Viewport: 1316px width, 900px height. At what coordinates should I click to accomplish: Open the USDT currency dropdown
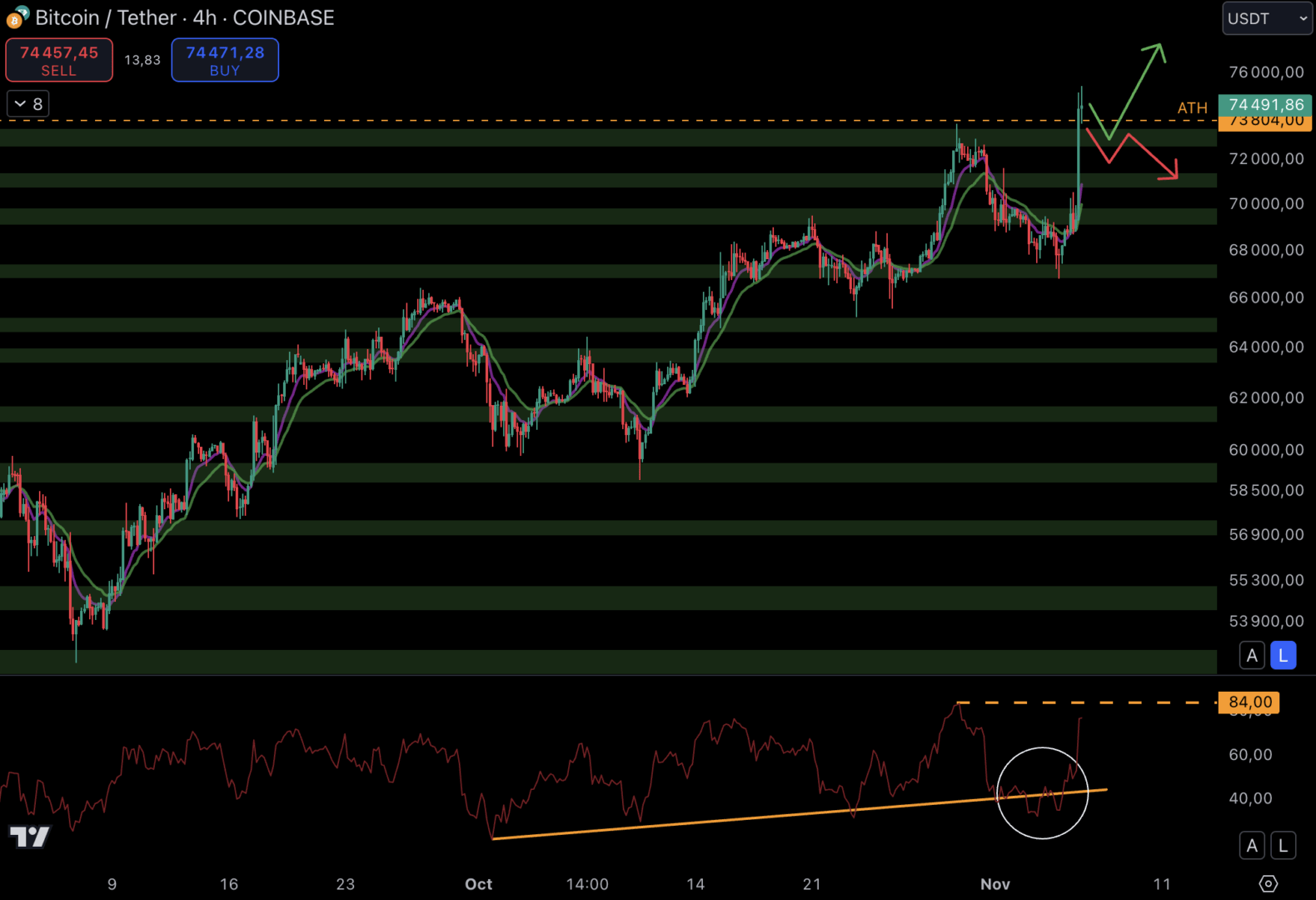1267,18
